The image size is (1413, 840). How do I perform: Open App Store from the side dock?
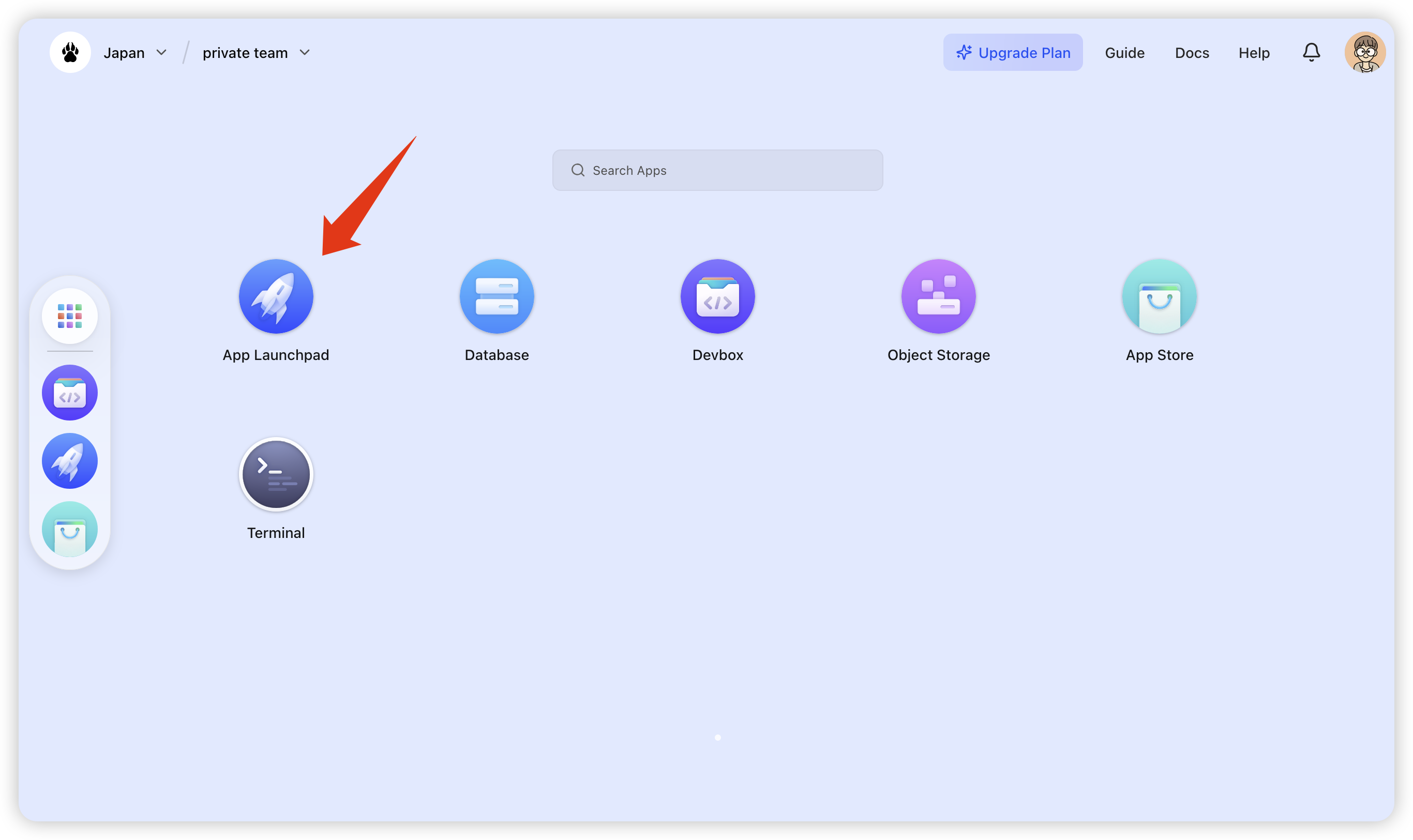[70, 529]
